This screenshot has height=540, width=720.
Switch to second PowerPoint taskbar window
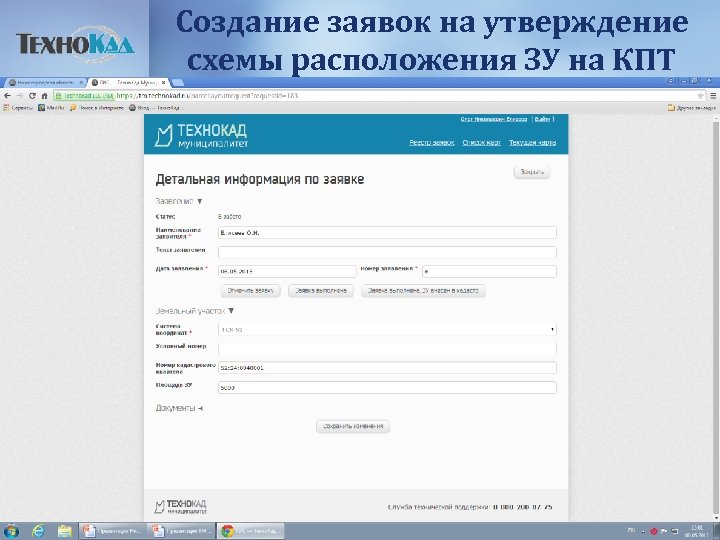(x=181, y=531)
